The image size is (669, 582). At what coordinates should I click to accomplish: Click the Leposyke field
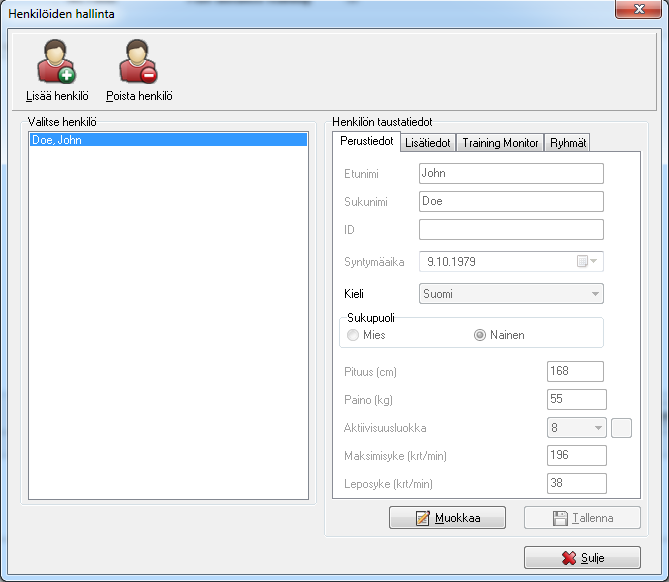pyautogui.click(x=576, y=483)
